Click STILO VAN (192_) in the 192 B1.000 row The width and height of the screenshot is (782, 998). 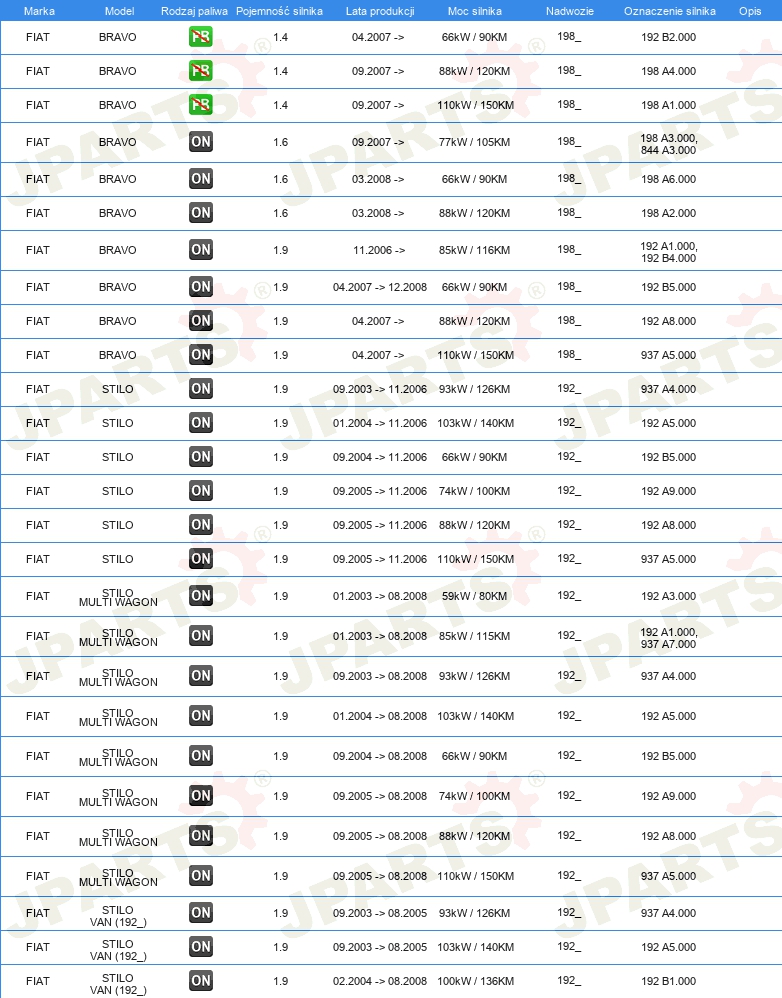(118, 984)
